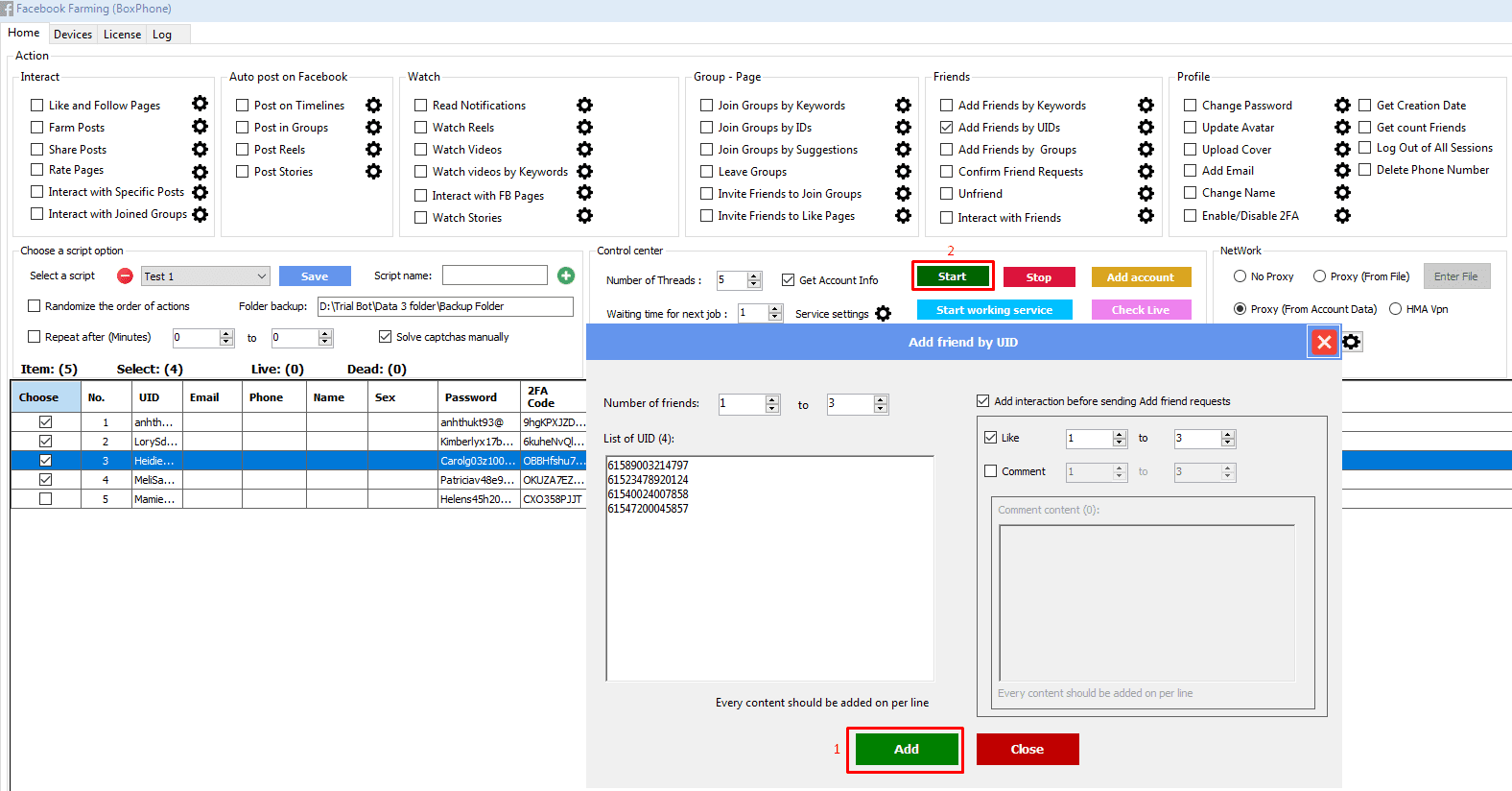
Task: Open settings gear for Watch videos by Keywords
Action: click(x=584, y=171)
